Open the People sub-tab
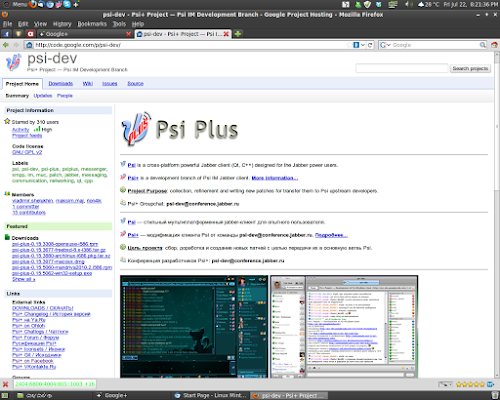This screenshot has width=500, height=400. tap(65, 96)
